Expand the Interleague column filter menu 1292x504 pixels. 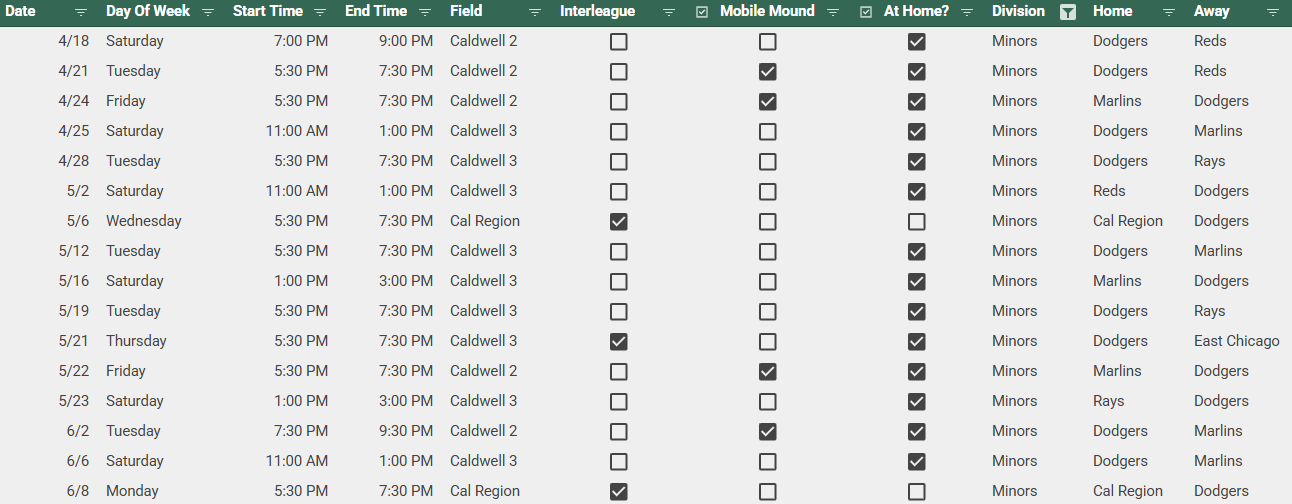point(669,13)
